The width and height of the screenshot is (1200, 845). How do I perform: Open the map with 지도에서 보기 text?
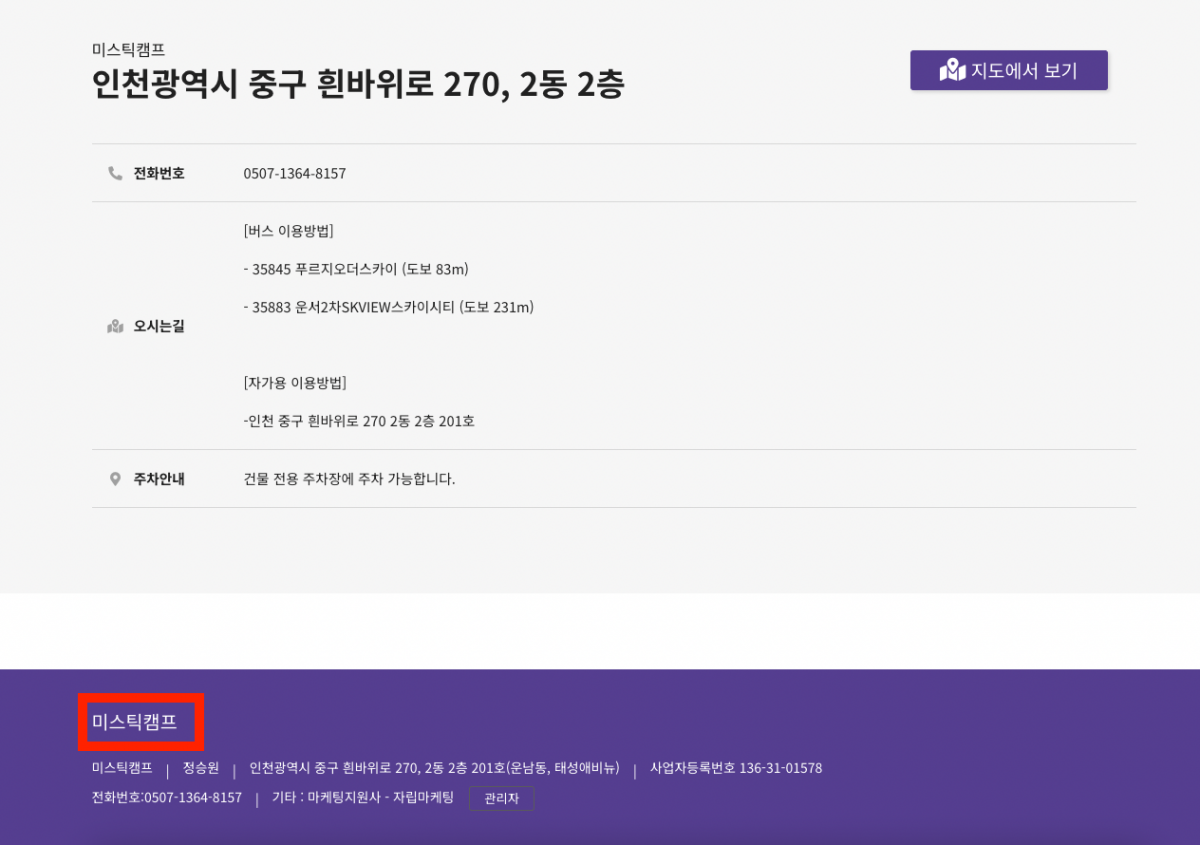(1024, 71)
